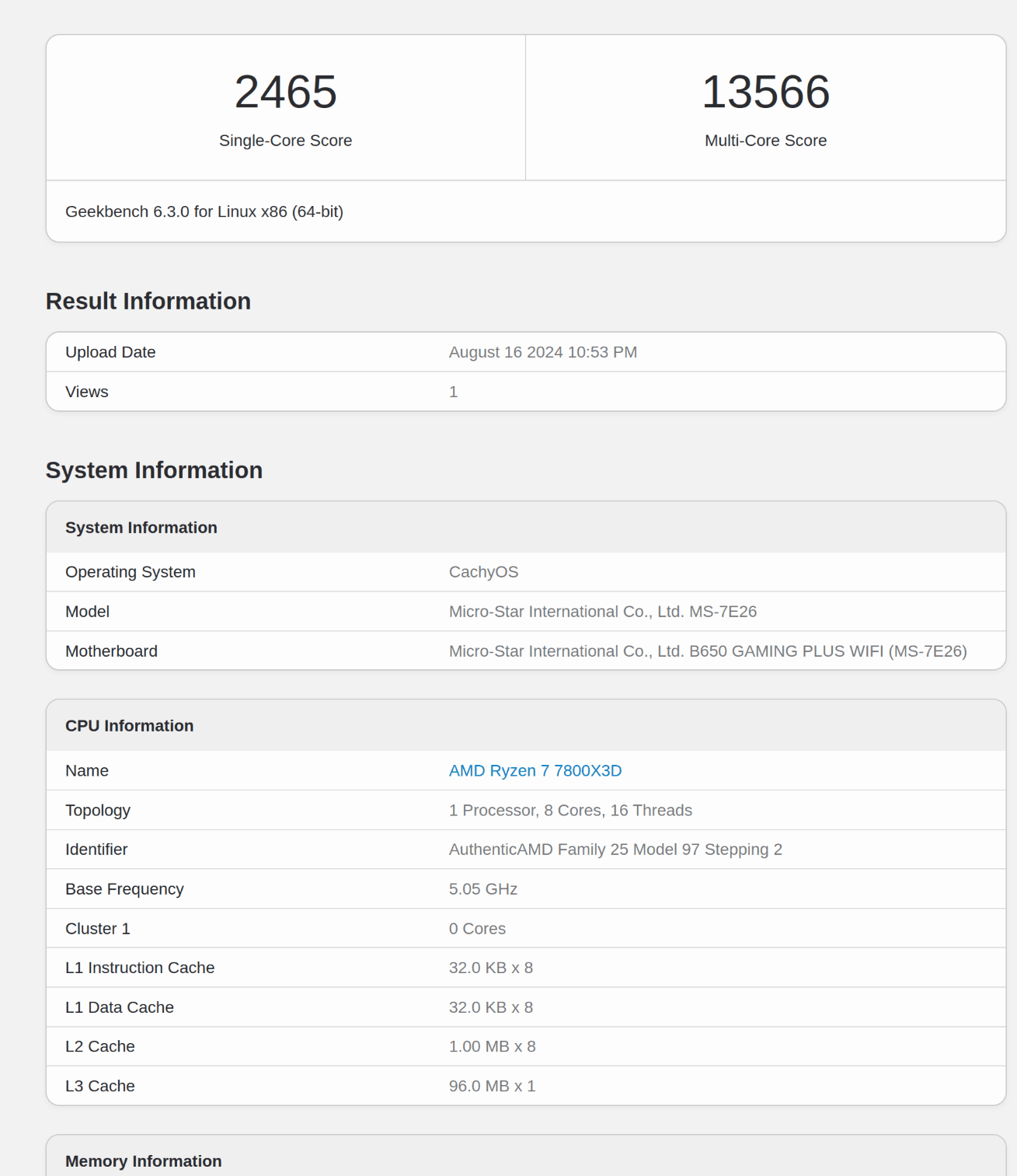1017x1176 pixels.
Task: Click the CPU Information table header
Action: pos(130,726)
